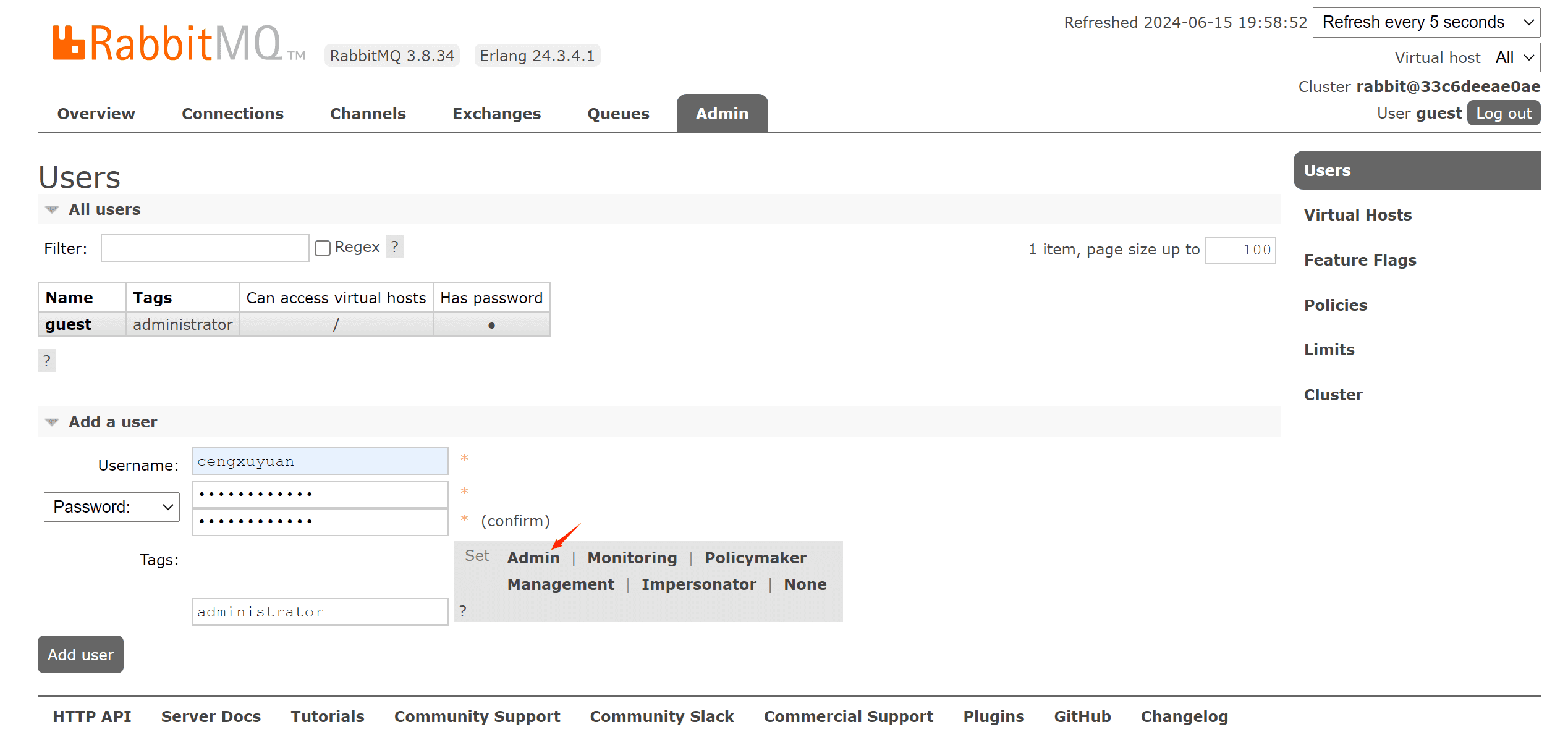The height and width of the screenshot is (748, 1568).
Task: Click the guest user name
Action: tap(68, 324)
